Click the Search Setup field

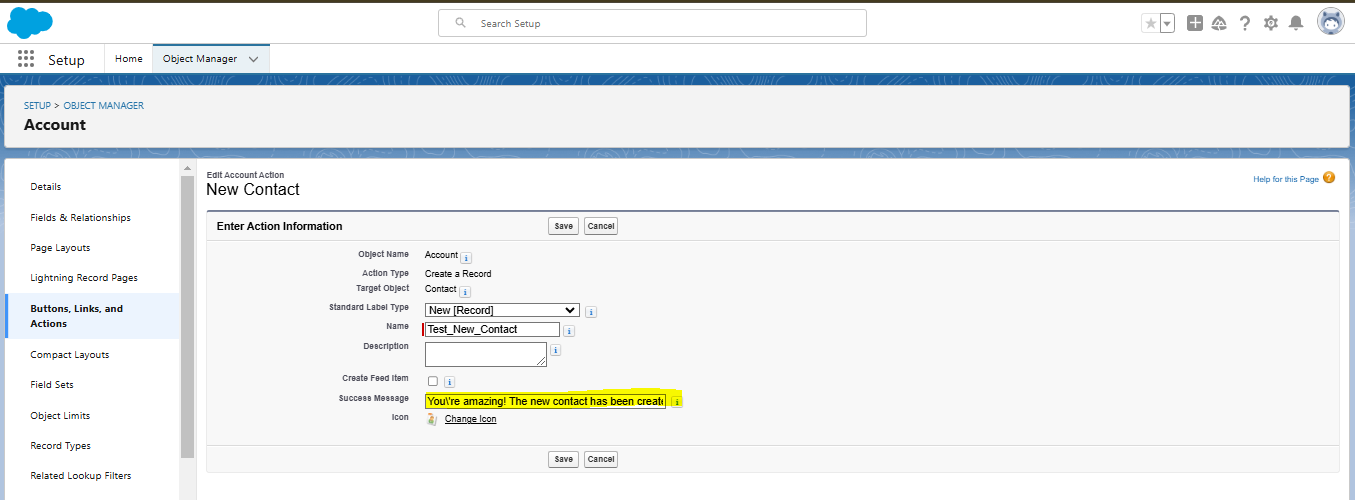click(x=652, y=23)
